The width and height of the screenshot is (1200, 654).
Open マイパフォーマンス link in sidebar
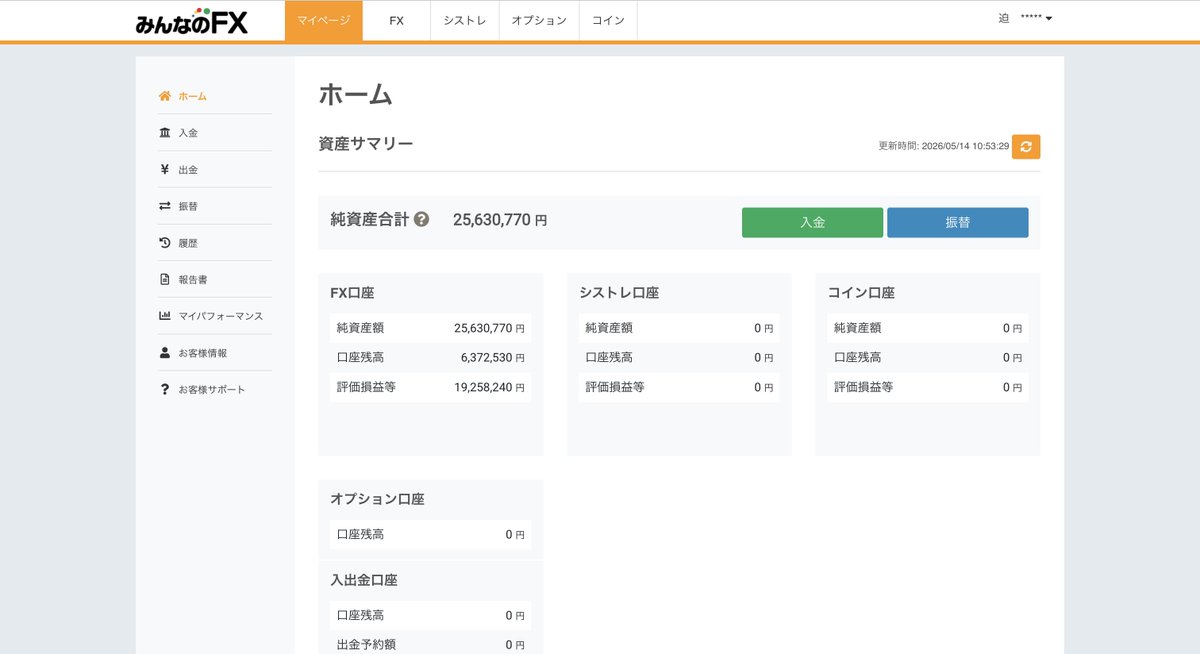click(x=221, y=316)
